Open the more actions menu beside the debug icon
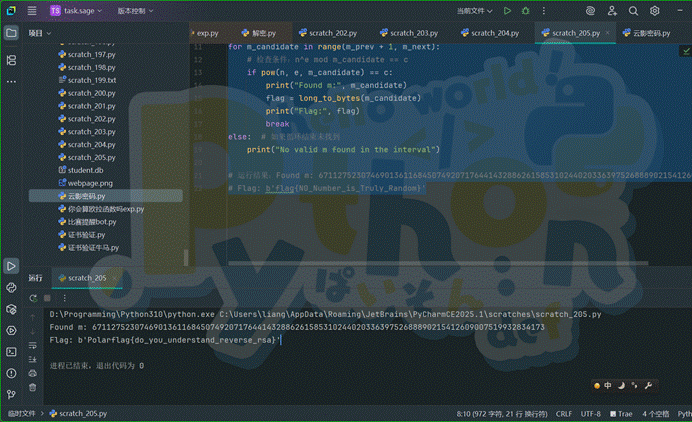This screenshot has height=422, width=692. 544,11
